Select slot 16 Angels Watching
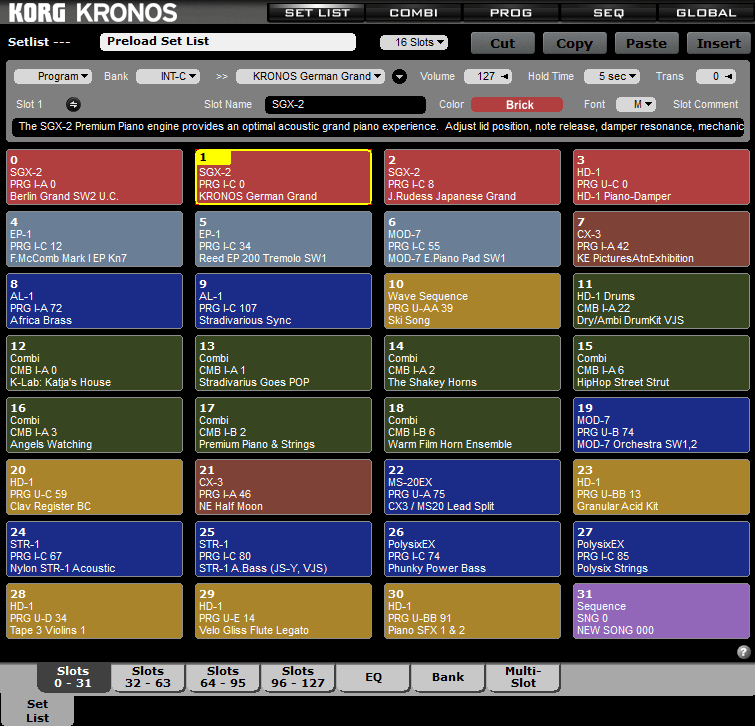755x726 pixels. pyautogui.click(x=94, y=425)
